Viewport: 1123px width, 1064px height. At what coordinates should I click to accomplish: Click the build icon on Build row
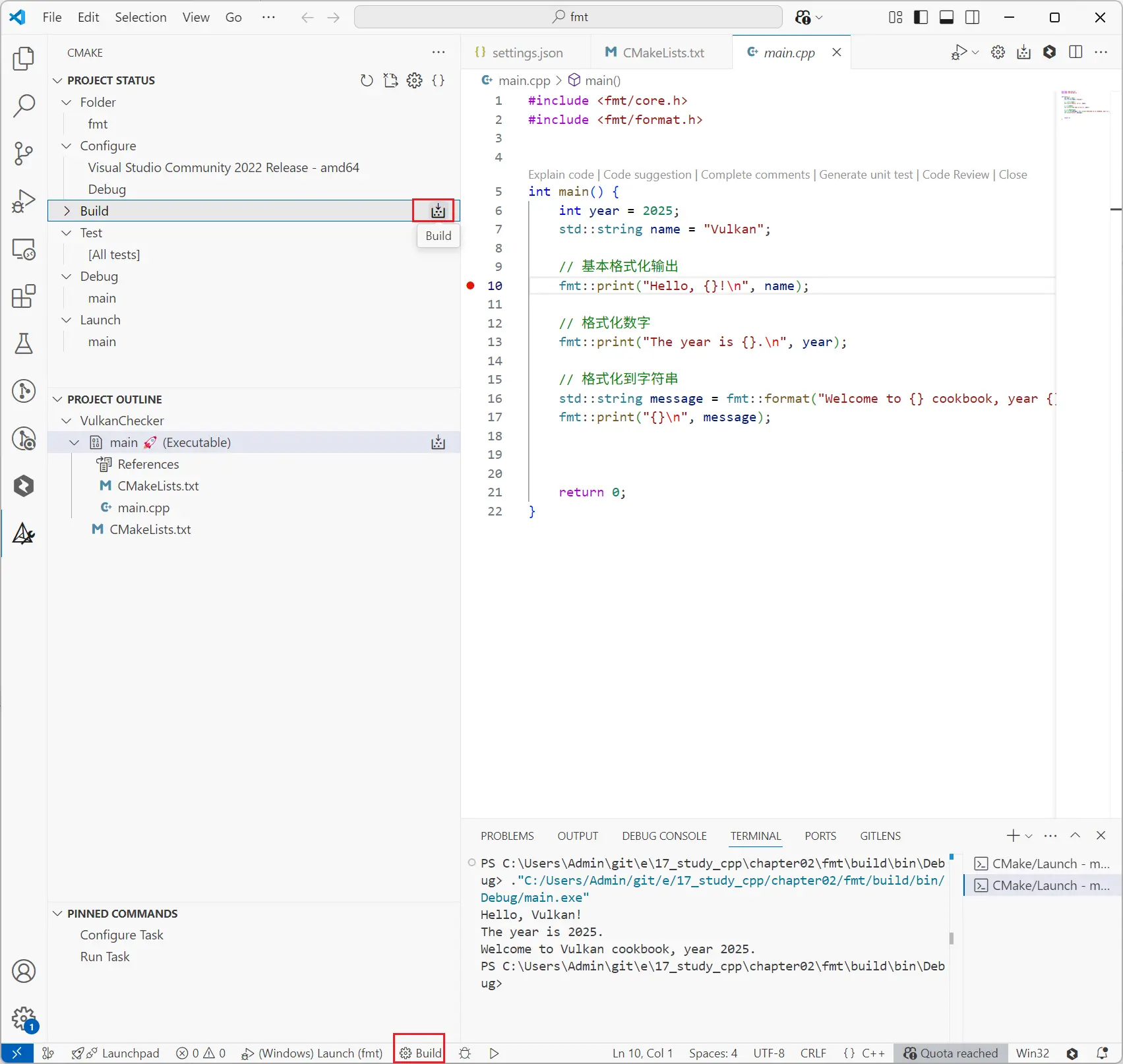click(x=438, y=211)
